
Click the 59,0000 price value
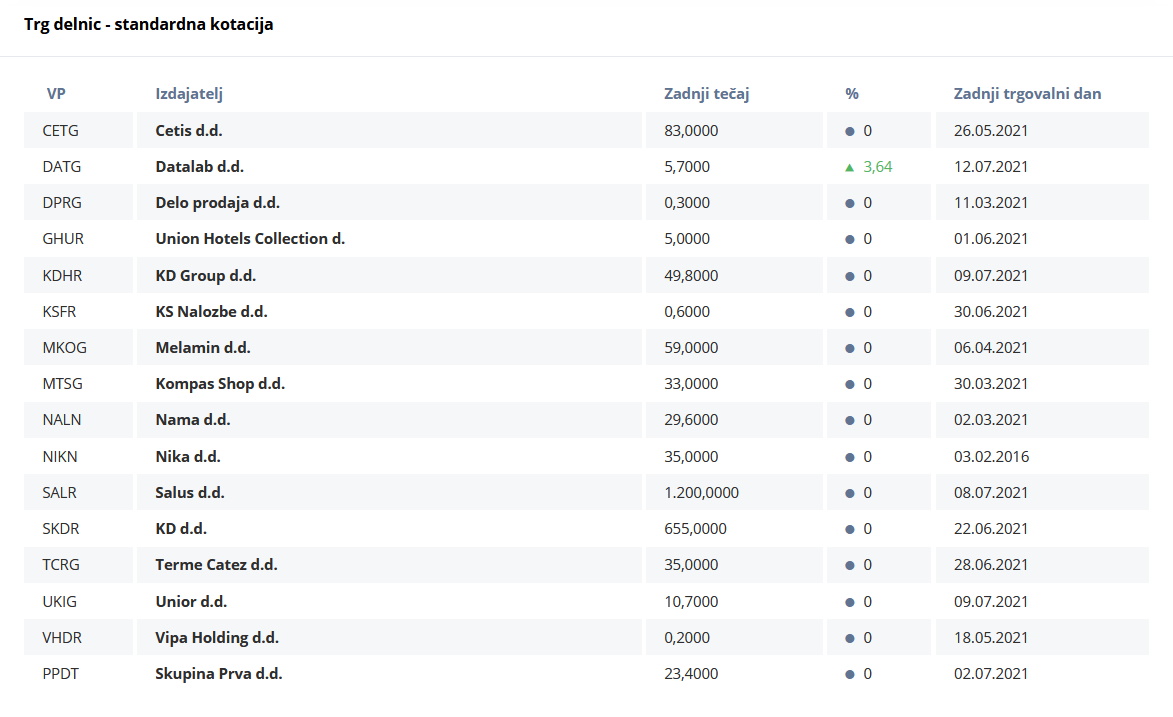coord(691,347)
